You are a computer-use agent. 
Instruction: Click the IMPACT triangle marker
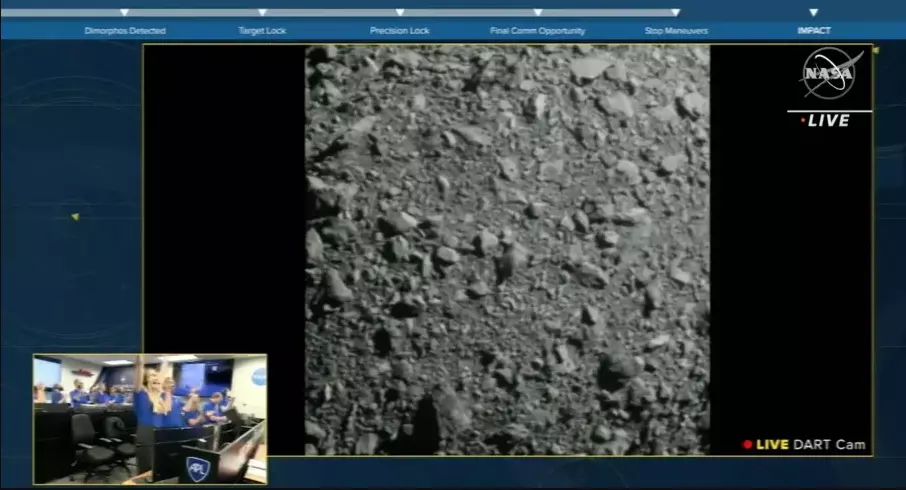814,12
